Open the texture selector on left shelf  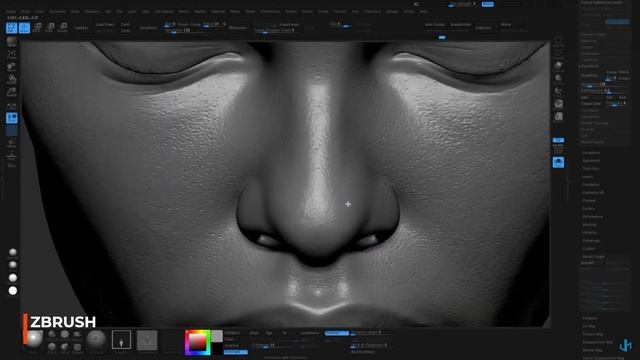tap(11, 80)
